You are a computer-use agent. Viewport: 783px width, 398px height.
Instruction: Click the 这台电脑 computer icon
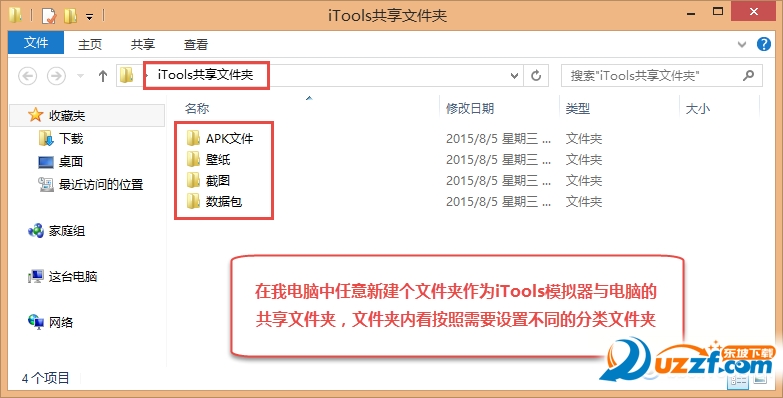click(x=36, y=277)
